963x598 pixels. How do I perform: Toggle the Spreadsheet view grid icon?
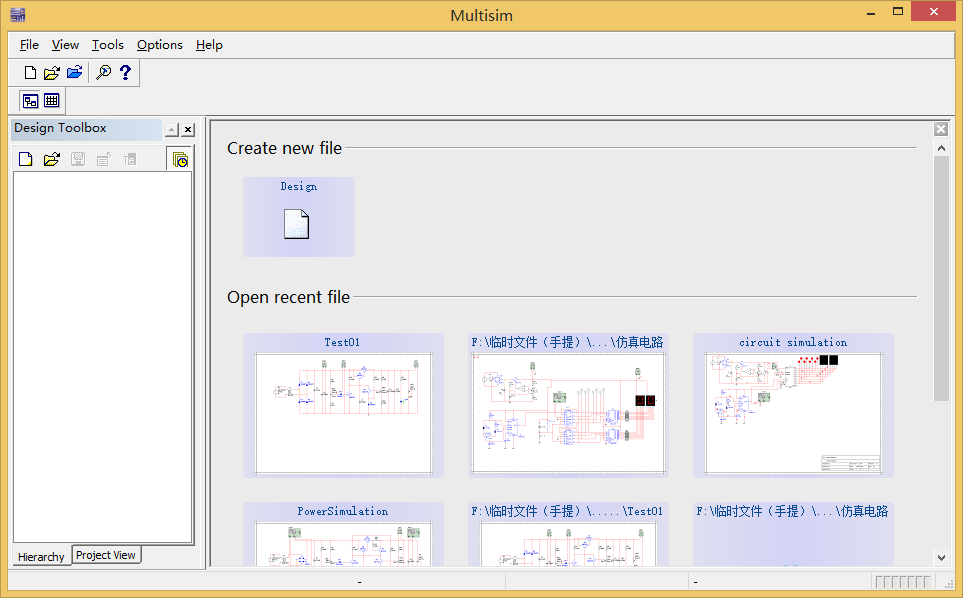(52, 100)
